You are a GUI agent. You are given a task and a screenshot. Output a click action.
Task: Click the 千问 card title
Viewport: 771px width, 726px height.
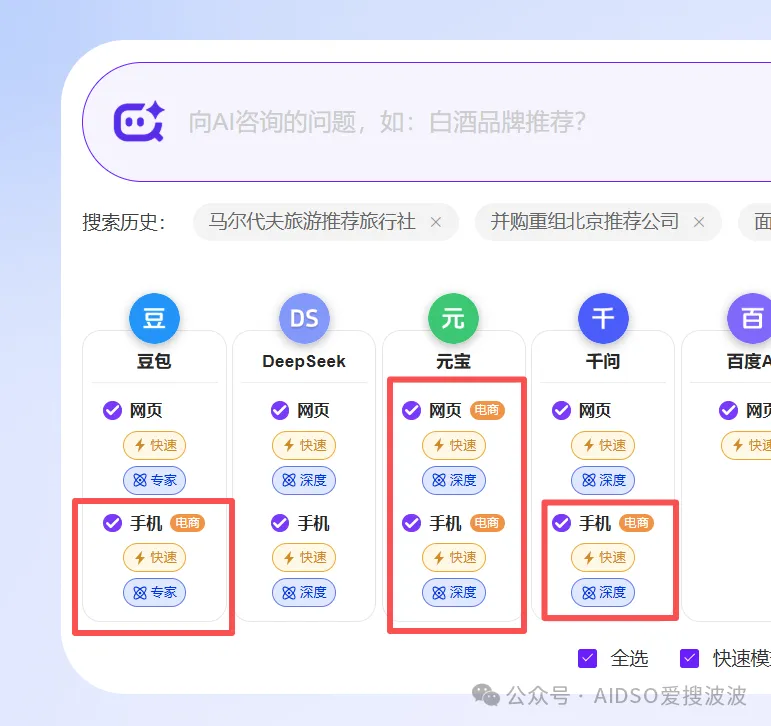coord(603,362)
